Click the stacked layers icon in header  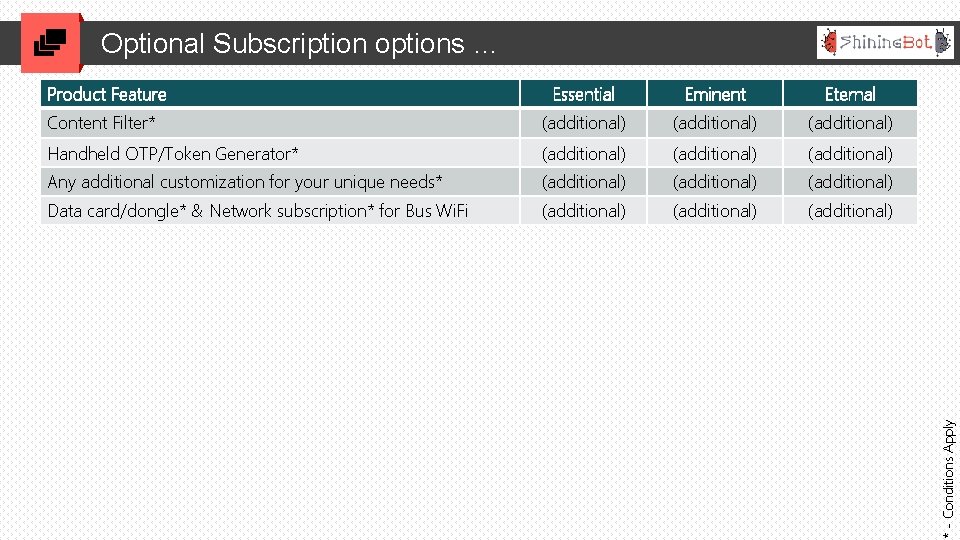tap(51, 43)
